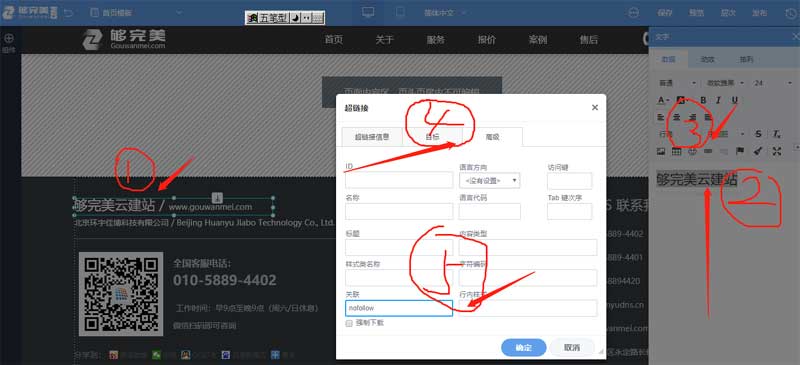The height and width of the screenshot is (365, 800).
Task: Toggle Underline formatting in text panel
Action: click(x=735, y=100)
